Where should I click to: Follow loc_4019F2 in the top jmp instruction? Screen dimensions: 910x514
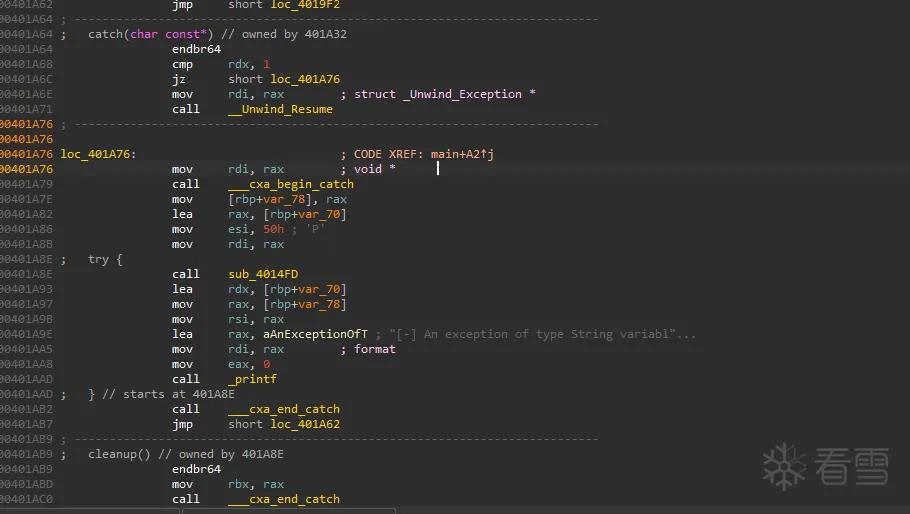point(305,5)
